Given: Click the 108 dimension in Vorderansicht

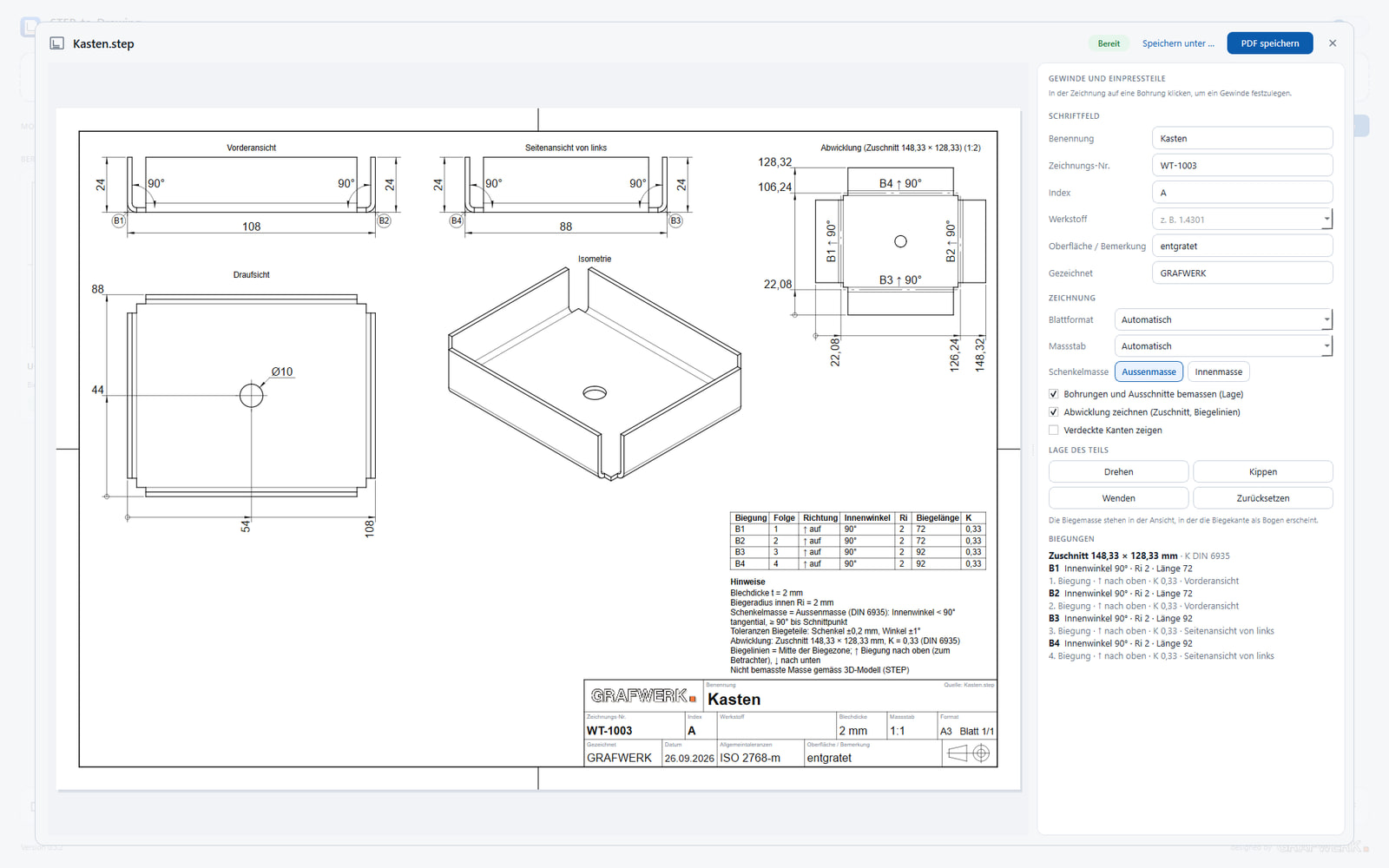Looking at the screenshot, I should click(x=252, y=227).
